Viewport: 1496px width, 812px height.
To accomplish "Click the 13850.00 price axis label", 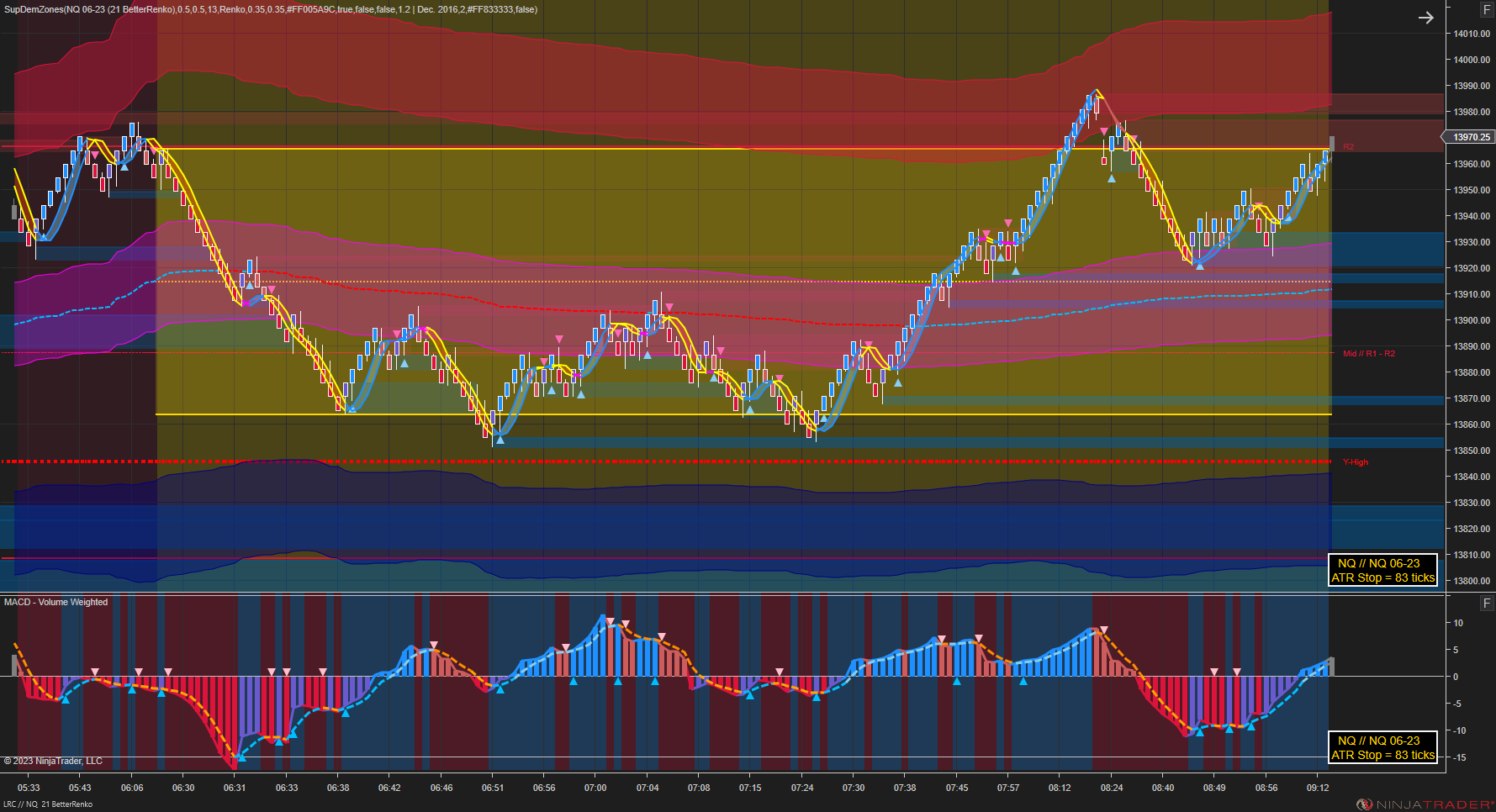I will [1472, 451].
